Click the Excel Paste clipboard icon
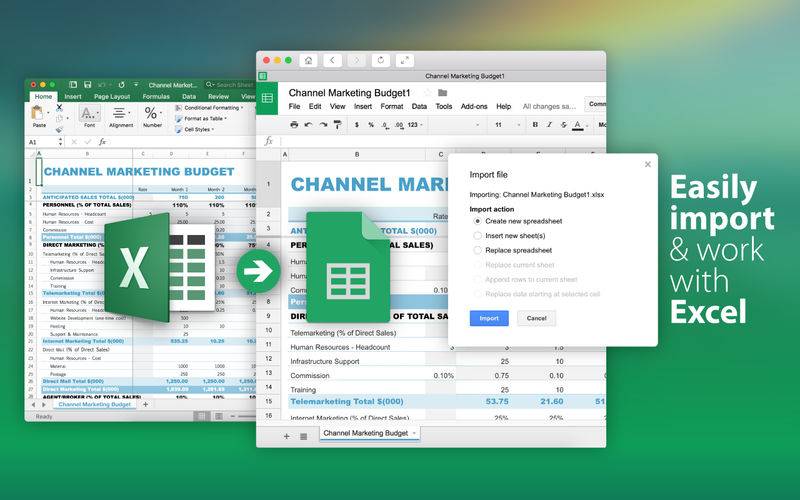The height and width of the screenshot is (500, 800). pyautogui.click(x=38, y=113)
